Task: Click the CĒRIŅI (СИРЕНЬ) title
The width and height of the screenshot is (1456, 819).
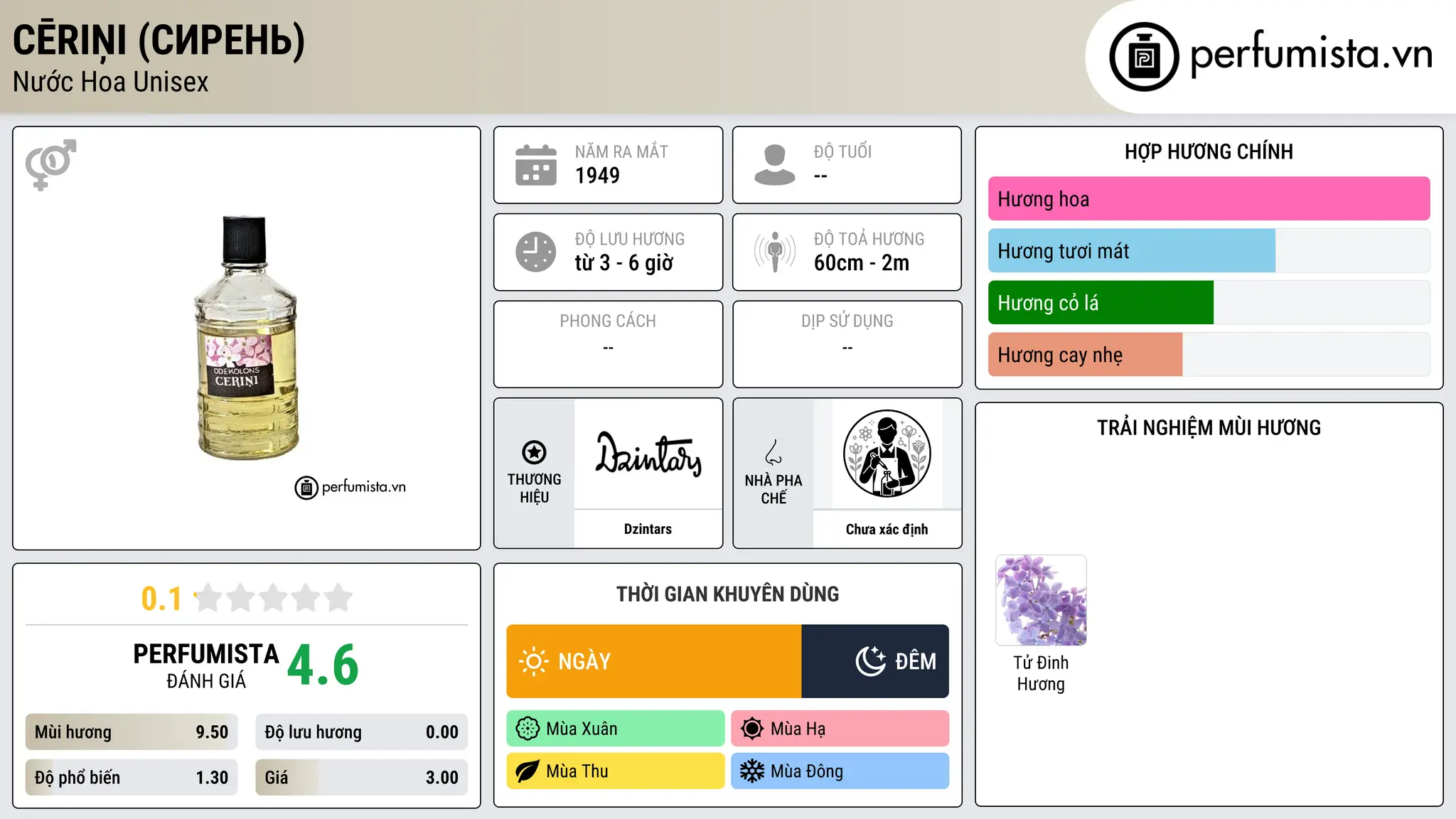Action: click(159, 40)
